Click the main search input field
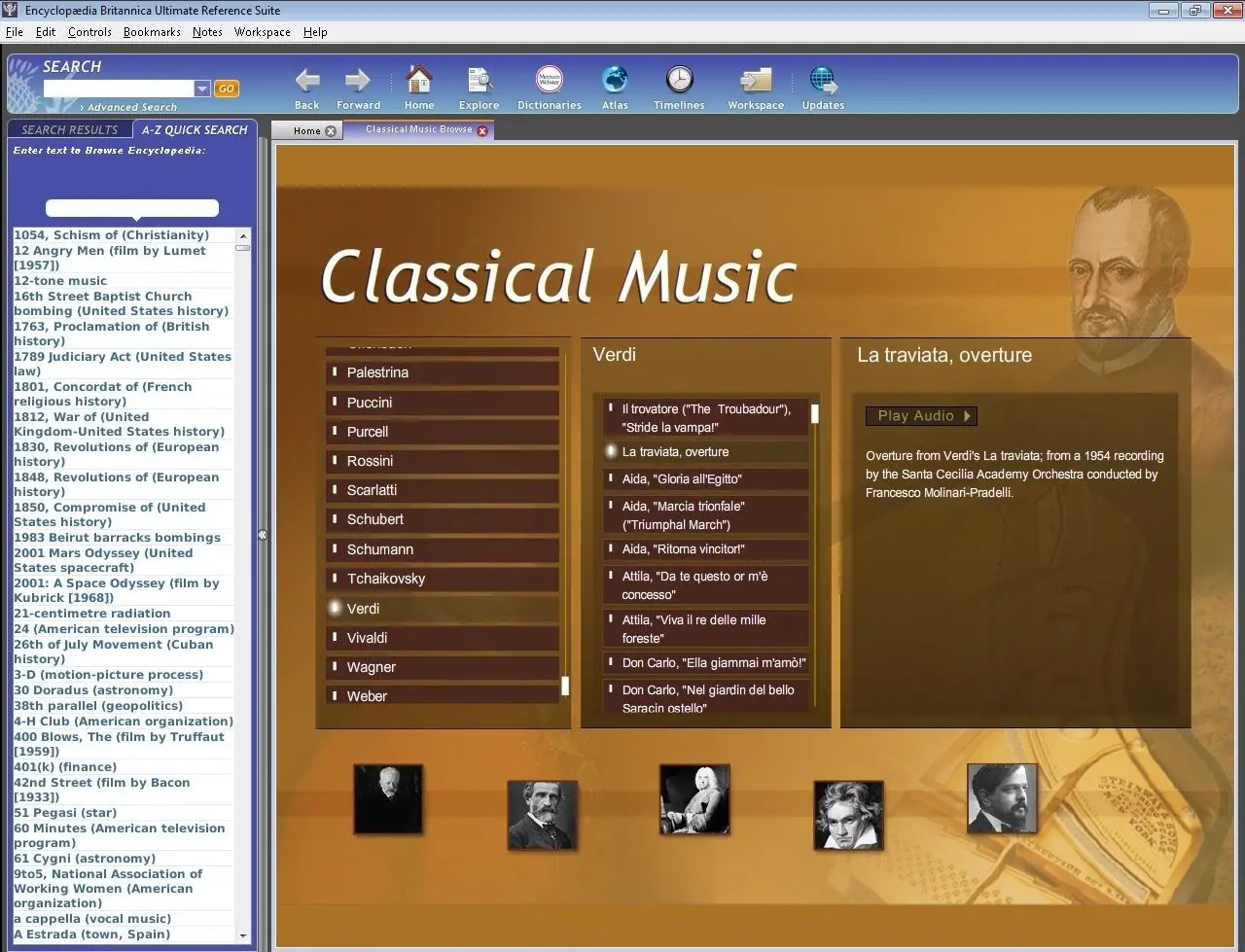 point(119,88)
